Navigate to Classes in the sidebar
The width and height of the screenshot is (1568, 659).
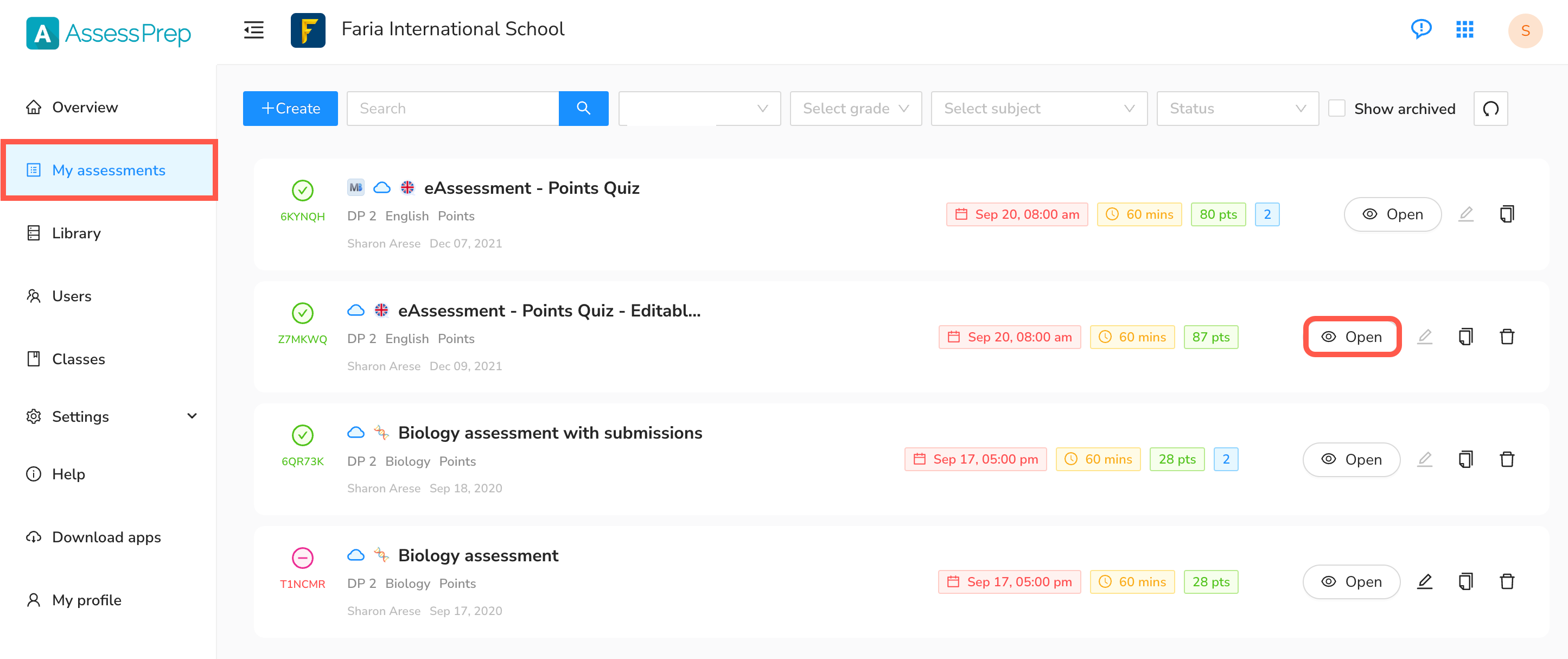click(x=79, y=359)
